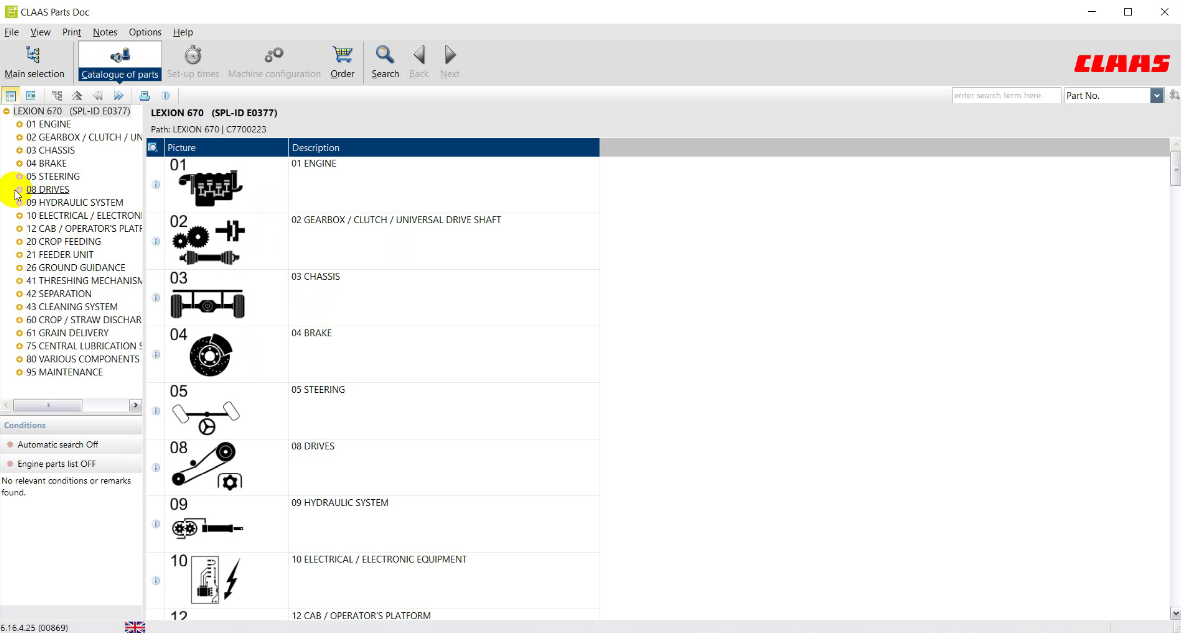Sort by the Description column header
The image size is (1181, 633).
point(444,148)
